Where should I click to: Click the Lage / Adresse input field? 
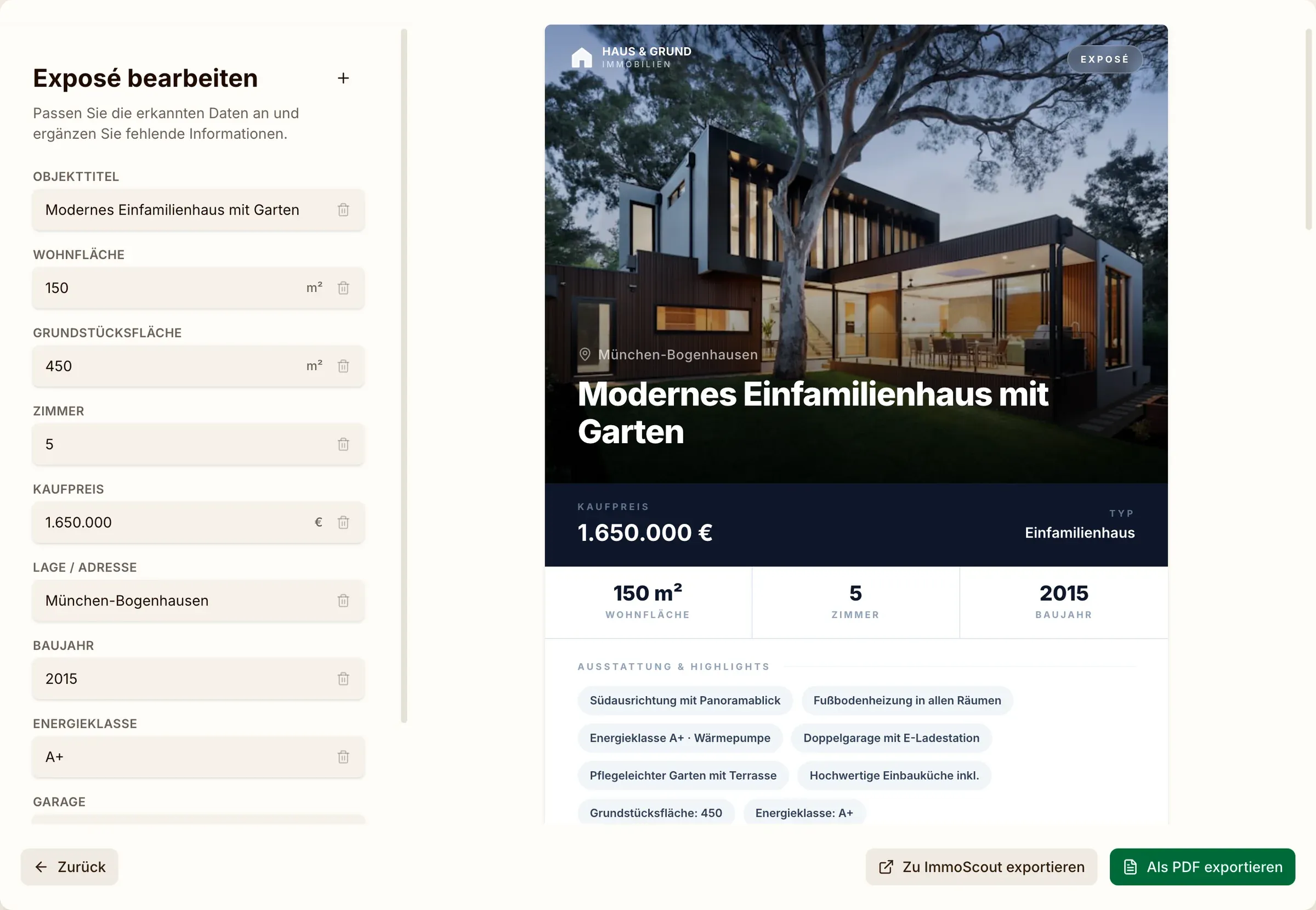[x=198, y=601]
